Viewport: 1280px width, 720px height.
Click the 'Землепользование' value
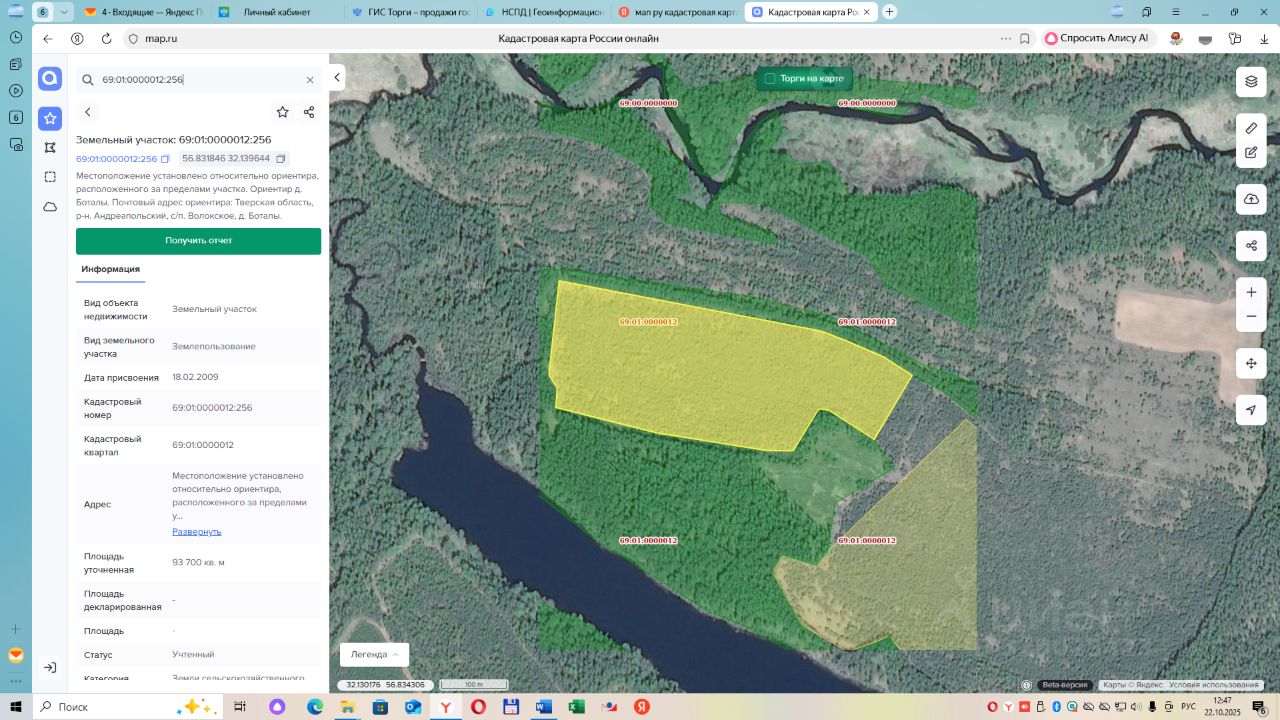coord(214,346)
